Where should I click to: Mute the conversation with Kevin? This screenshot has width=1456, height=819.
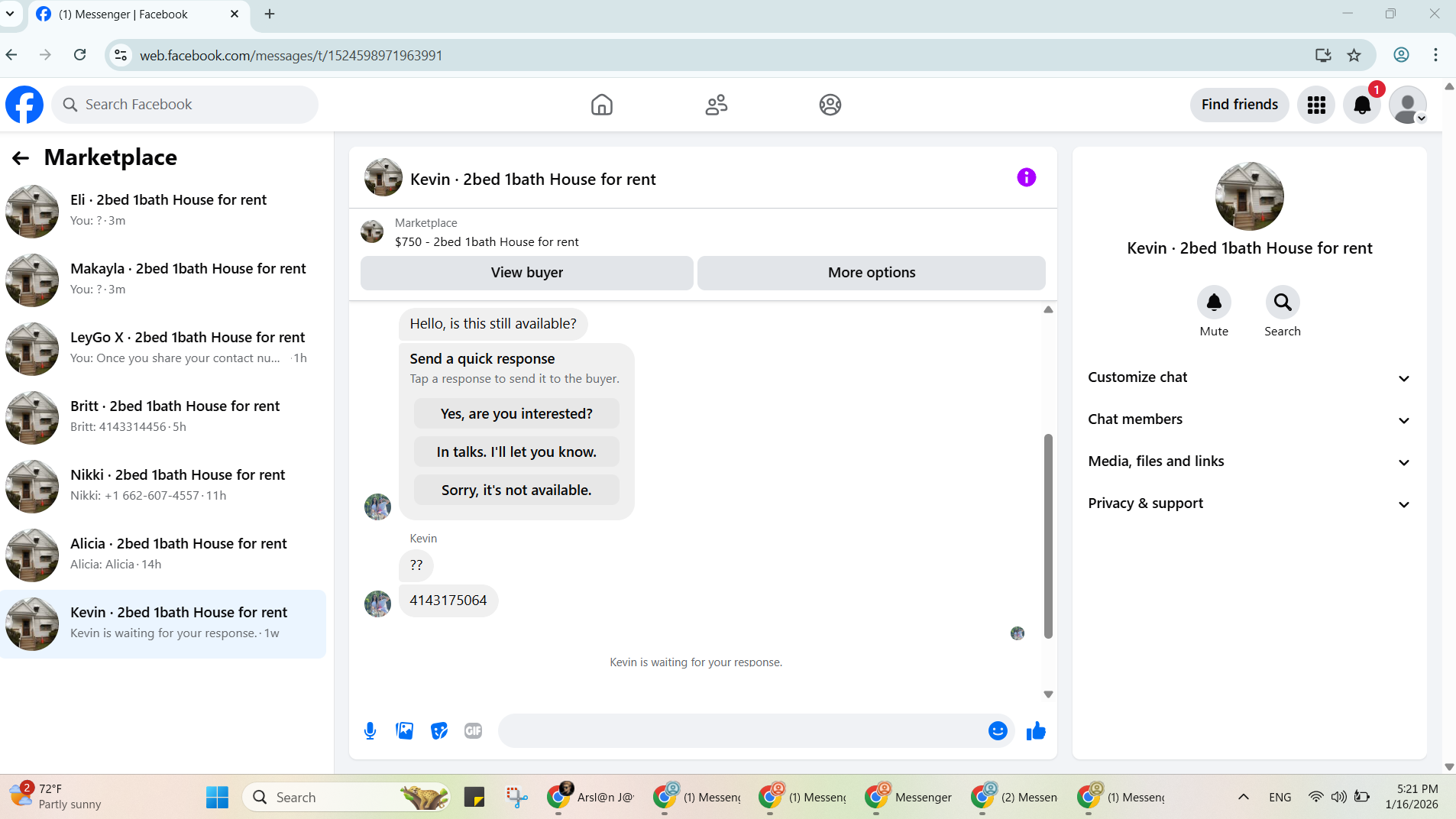coord(1214,303)
